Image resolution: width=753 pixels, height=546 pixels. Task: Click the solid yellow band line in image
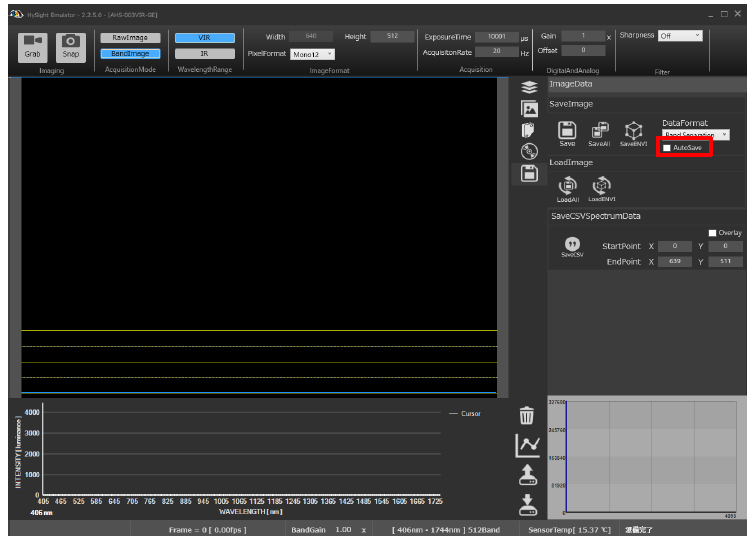[x=259, y=330]
